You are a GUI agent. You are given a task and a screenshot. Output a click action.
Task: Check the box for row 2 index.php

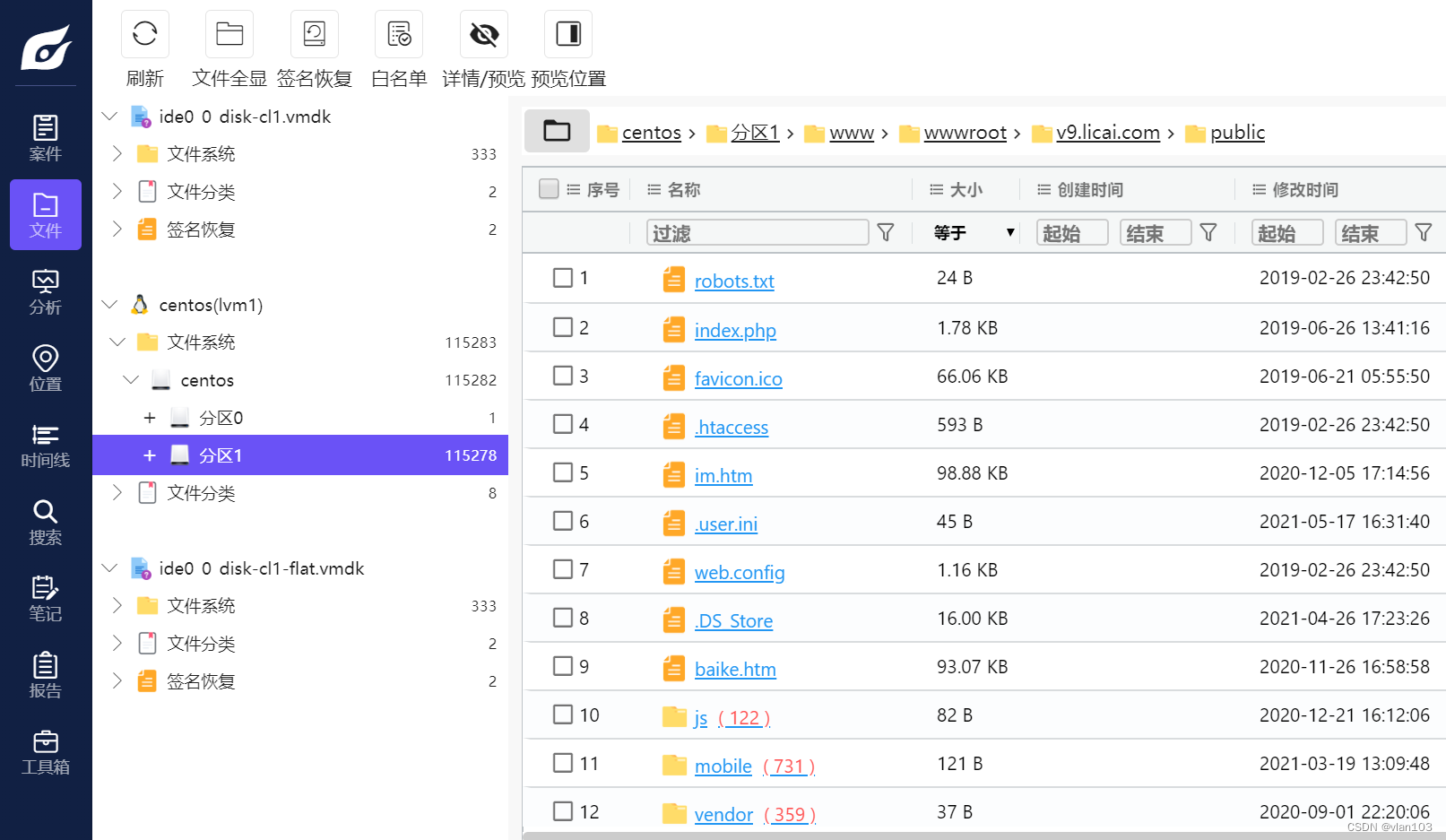(x=563, y=327)
